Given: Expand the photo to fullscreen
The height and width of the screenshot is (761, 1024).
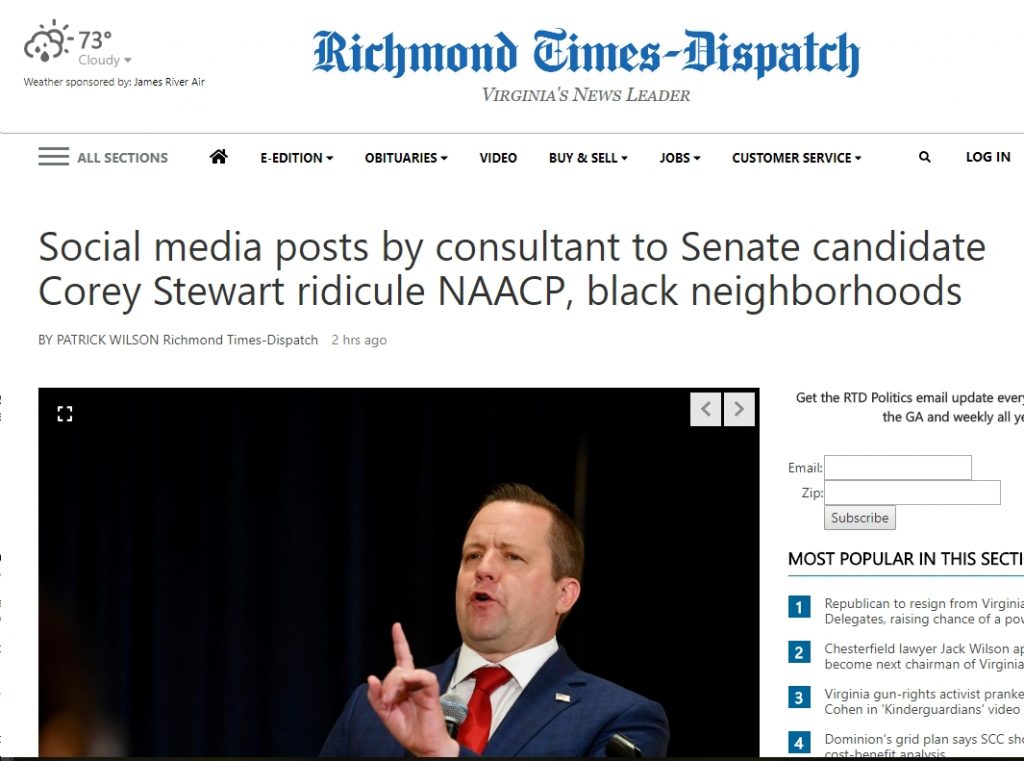Looking at the screenshot, I should [x=65, y=413].
